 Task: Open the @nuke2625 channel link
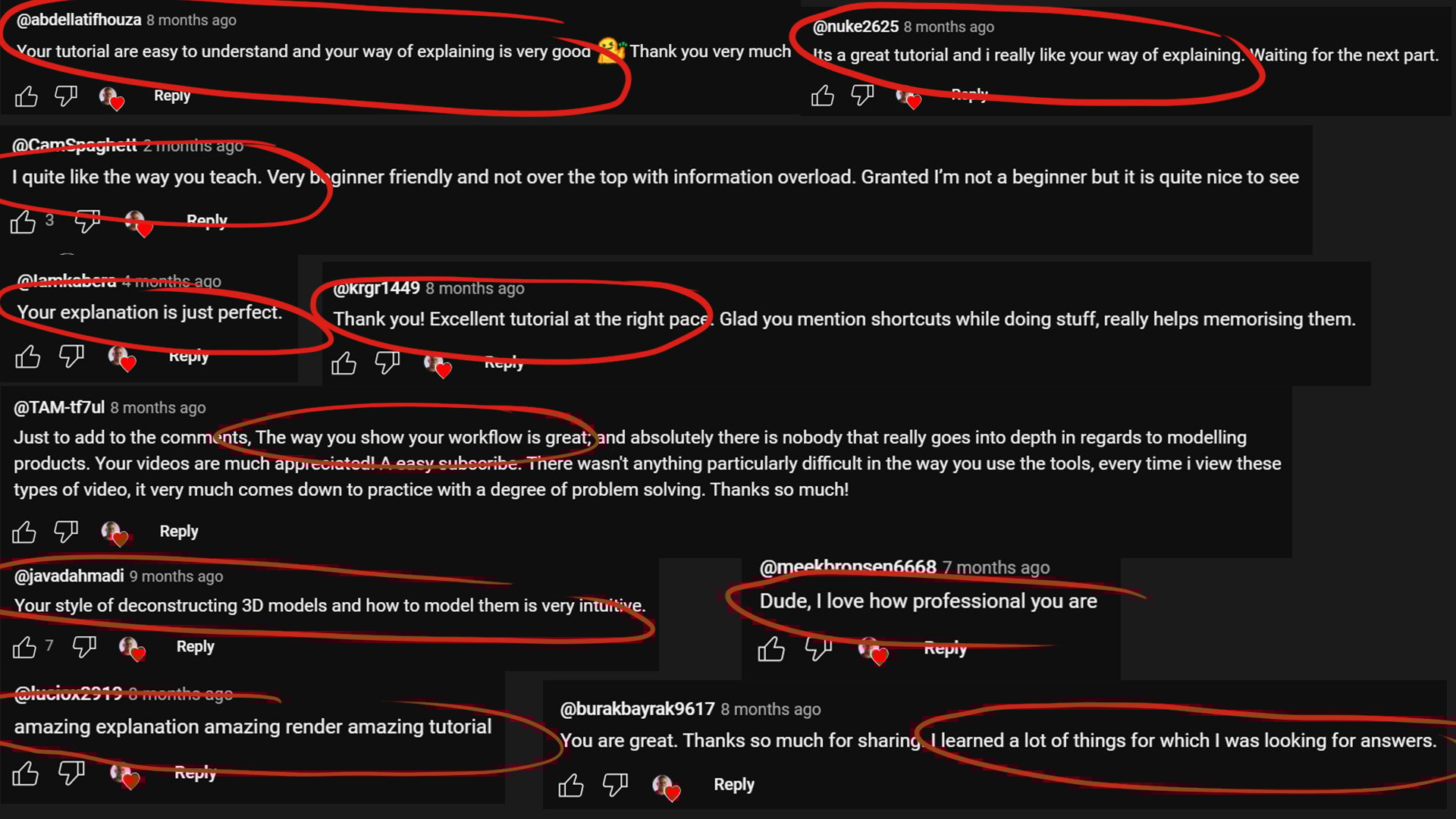pyautogui.click(x=855, y=27)
